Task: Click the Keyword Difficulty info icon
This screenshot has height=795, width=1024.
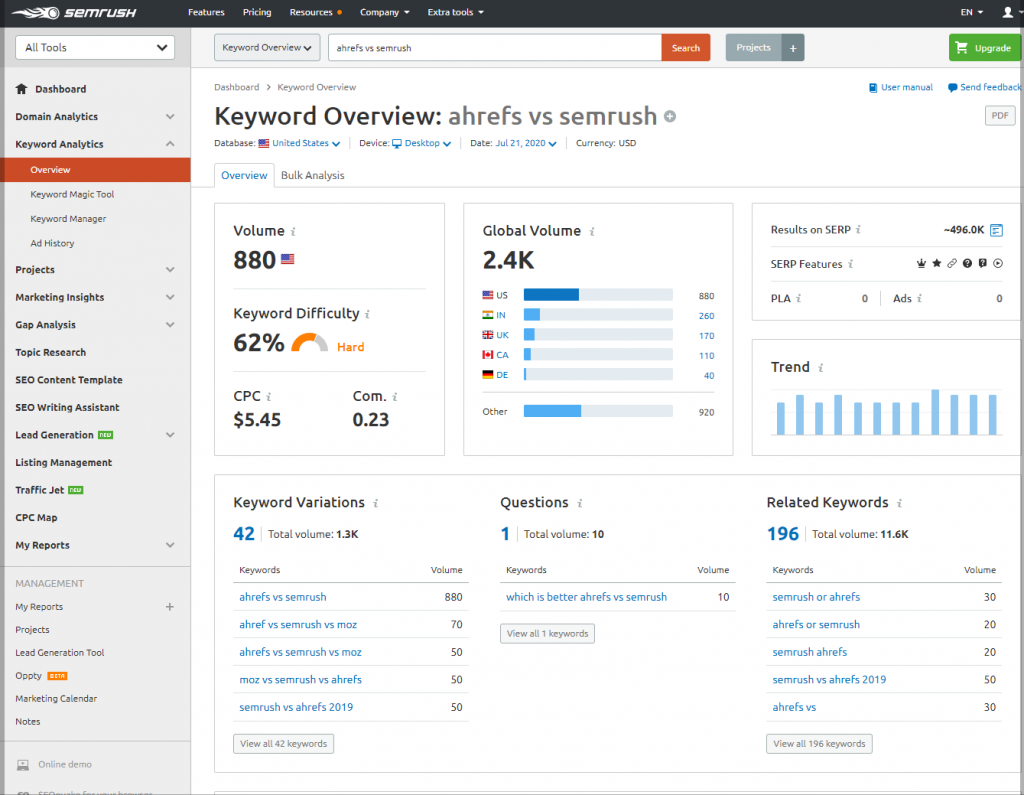Action: point(368,314)
